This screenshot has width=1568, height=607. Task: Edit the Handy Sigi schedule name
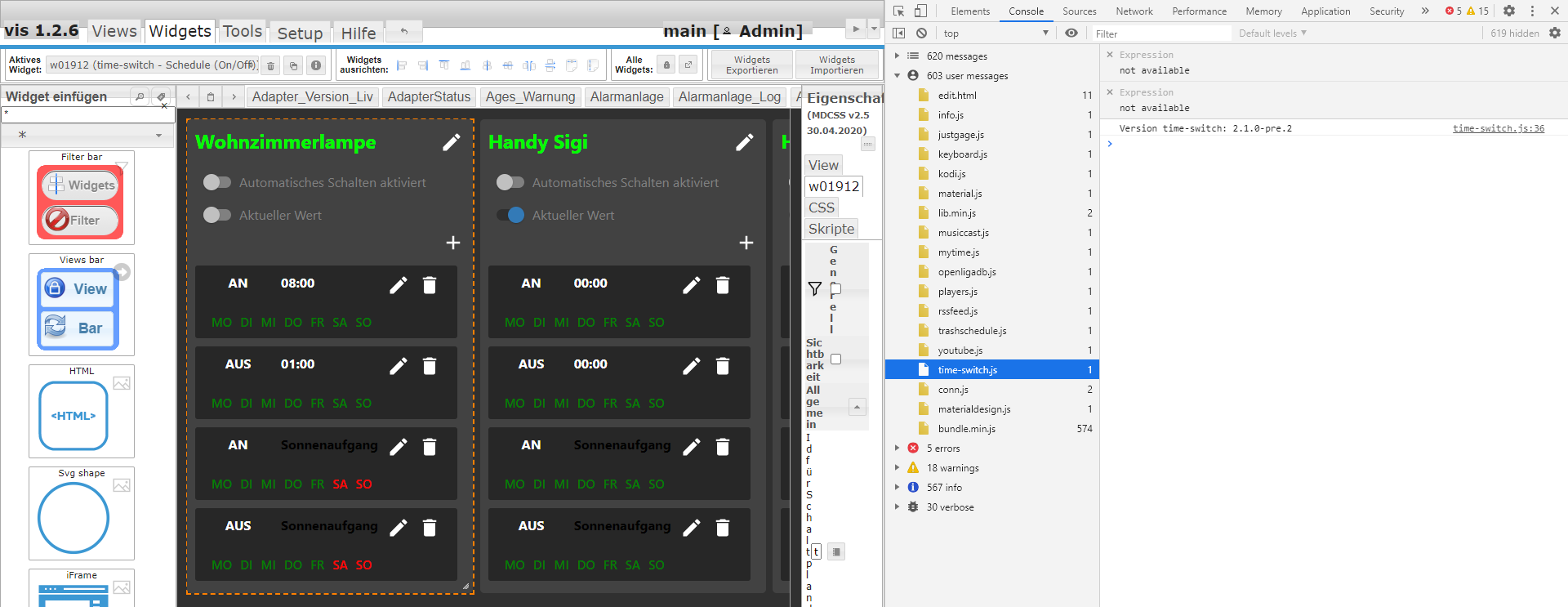[x=745, y=142]
